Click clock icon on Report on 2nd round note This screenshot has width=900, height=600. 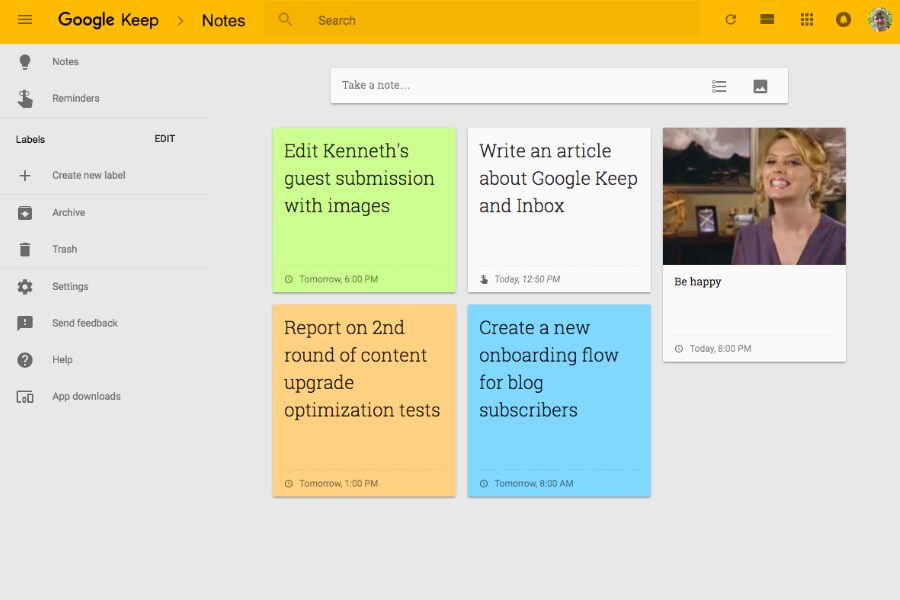point(289,483)
